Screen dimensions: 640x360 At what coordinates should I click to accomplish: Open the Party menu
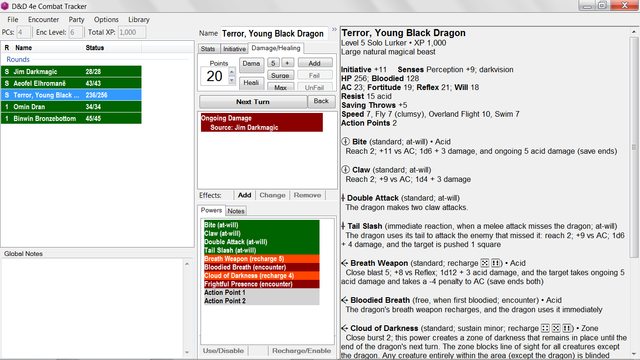click(76, 20)
